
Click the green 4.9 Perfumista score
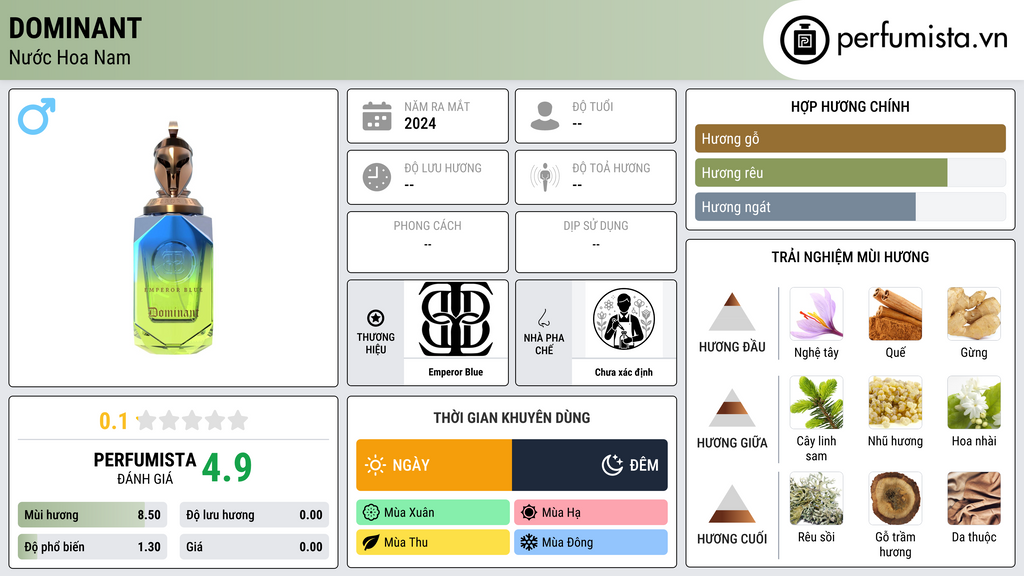[x=227, y=468]
